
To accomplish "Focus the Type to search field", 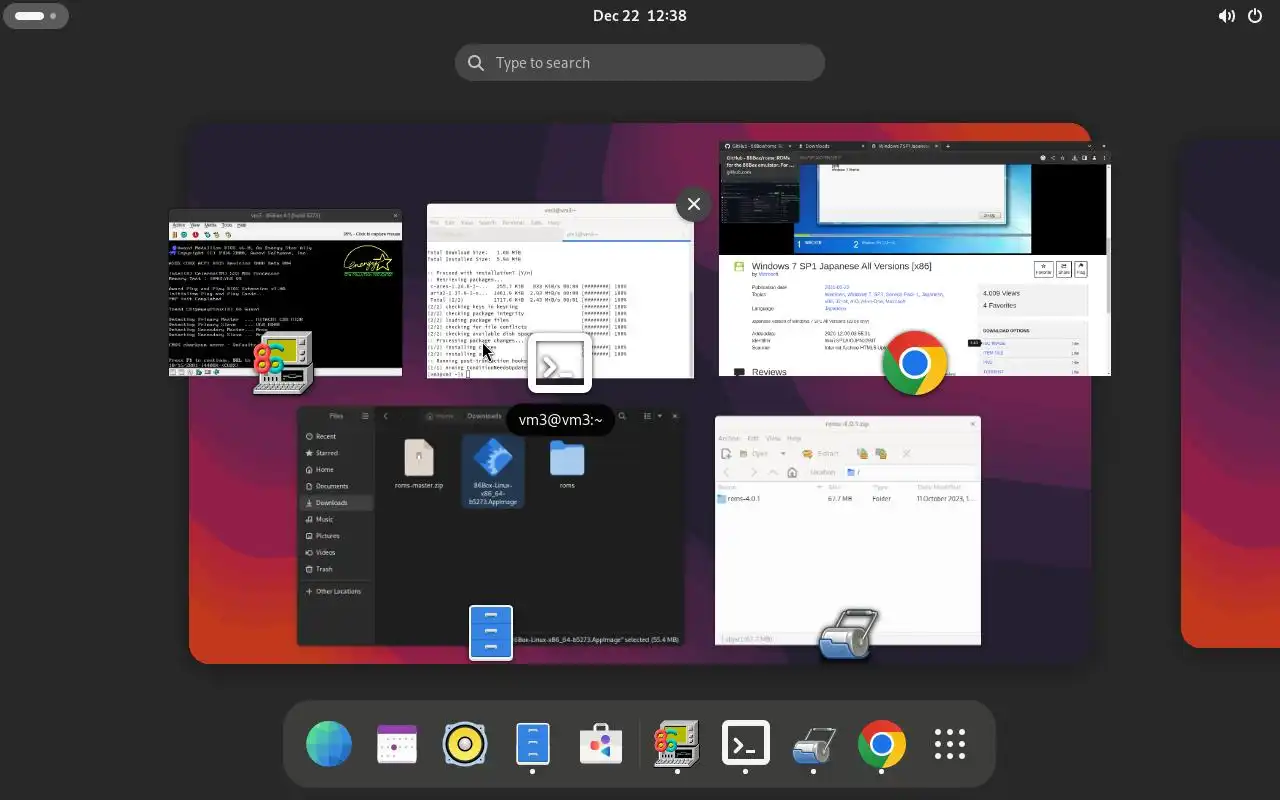I will (640, 62).
